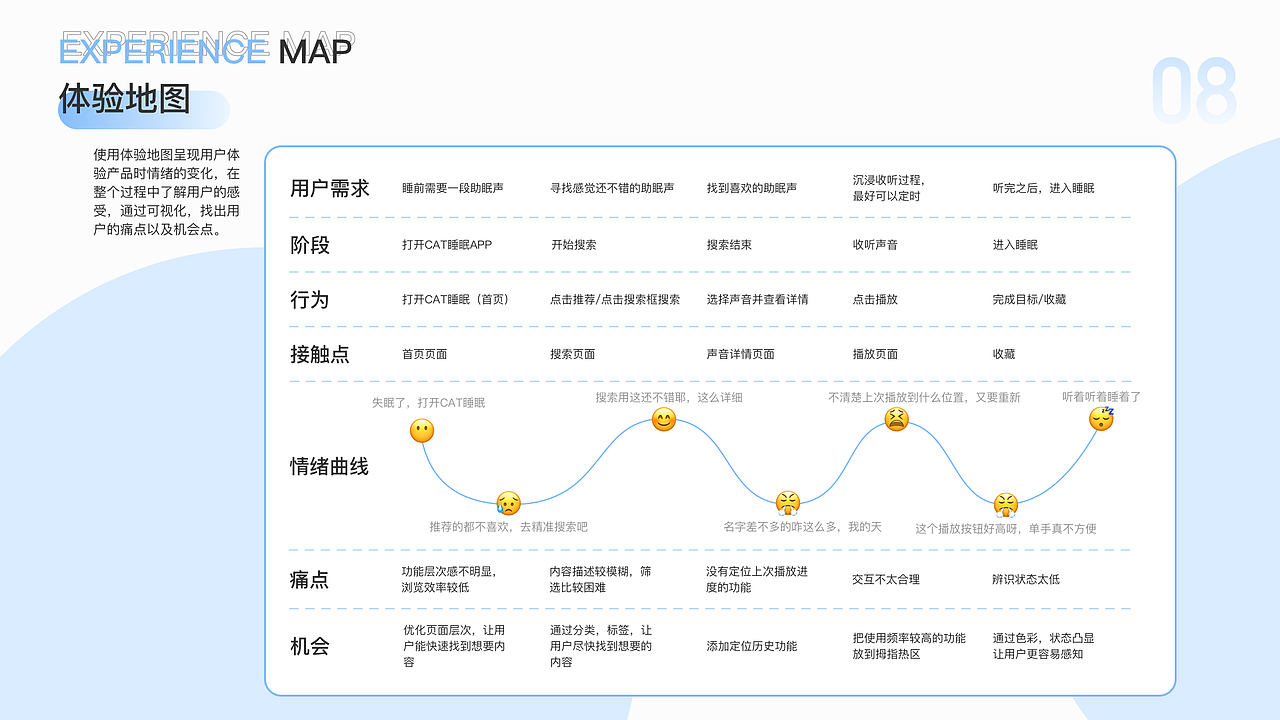Click the caption '这个播放按钮好高呀，单手真不方便'
The image size is (1280, 720).
(x=1006, y=528)
